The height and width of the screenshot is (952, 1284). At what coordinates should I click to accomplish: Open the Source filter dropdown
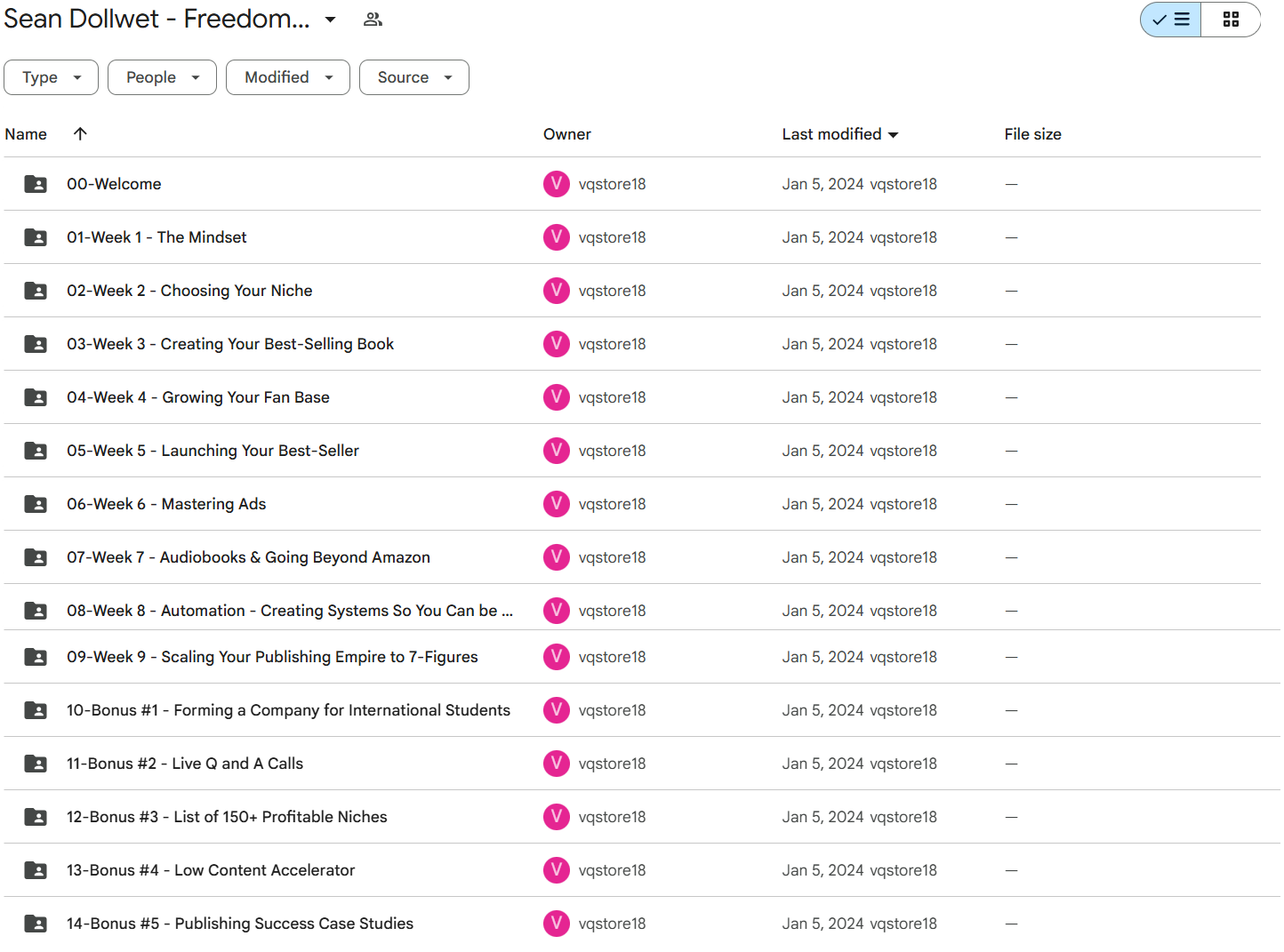(x=414, y=77)
